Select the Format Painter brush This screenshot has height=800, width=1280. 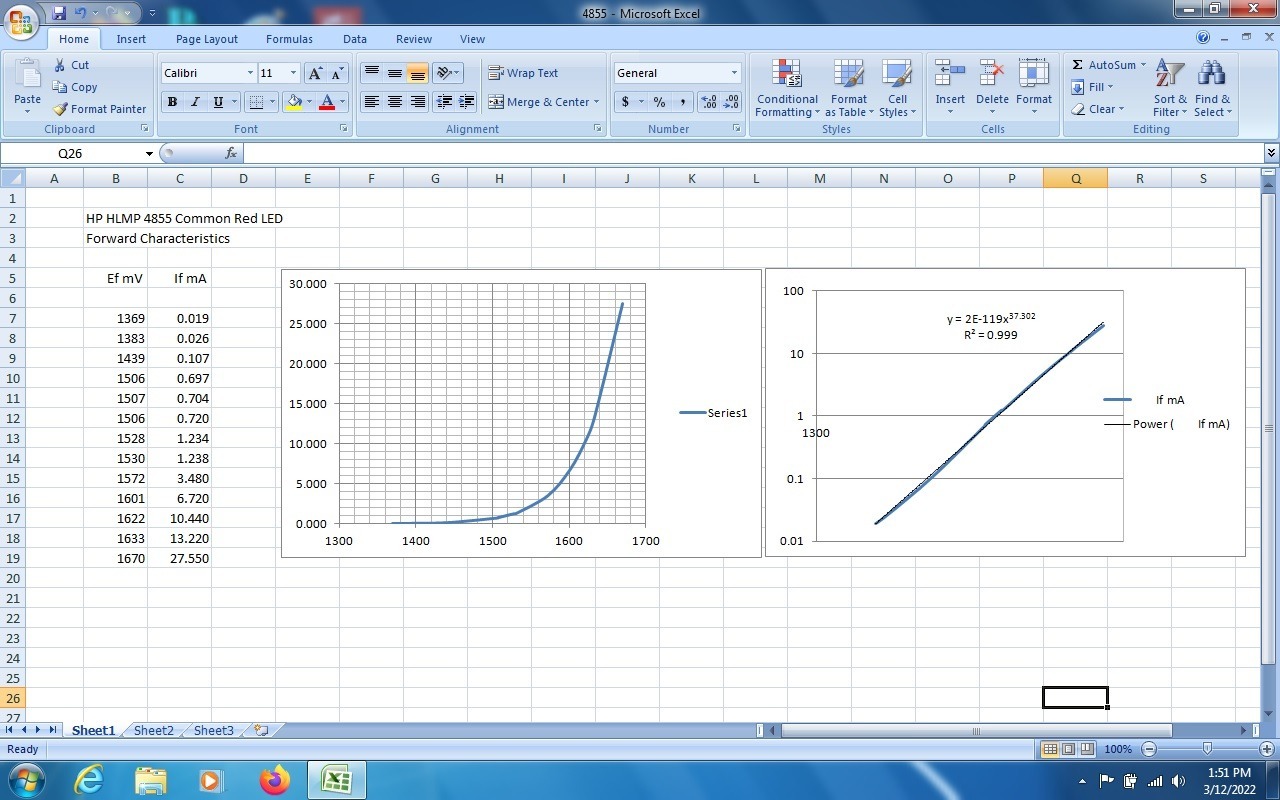coord(99,109)
